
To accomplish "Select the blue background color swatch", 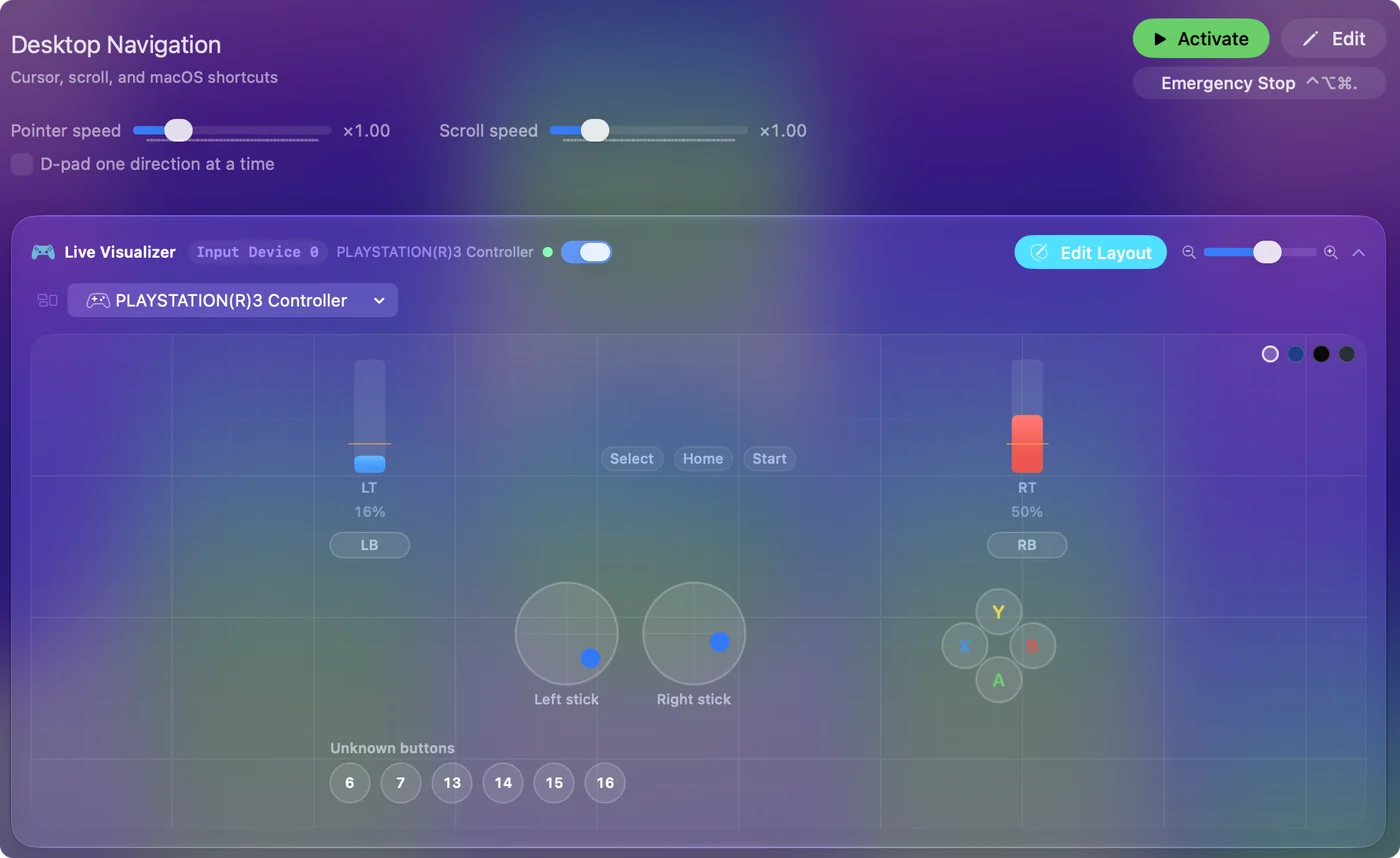I will coord(1296,354).
